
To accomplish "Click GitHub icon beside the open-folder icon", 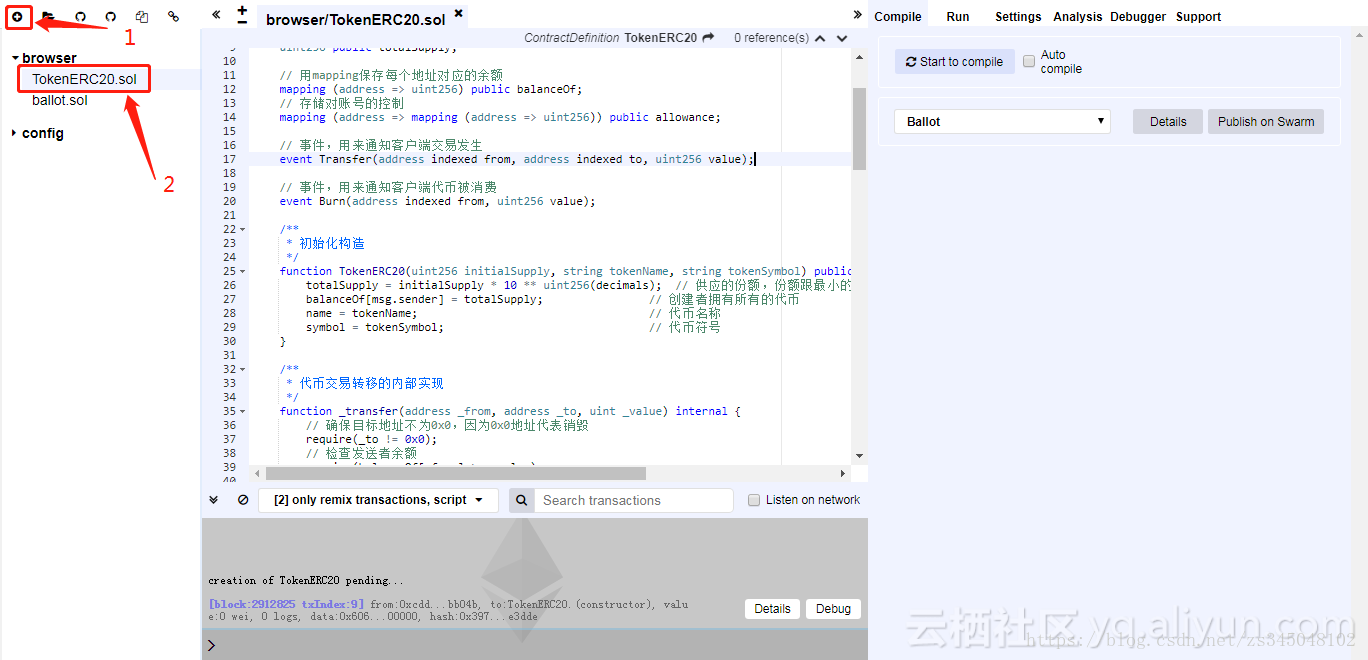I will point(80,16).
